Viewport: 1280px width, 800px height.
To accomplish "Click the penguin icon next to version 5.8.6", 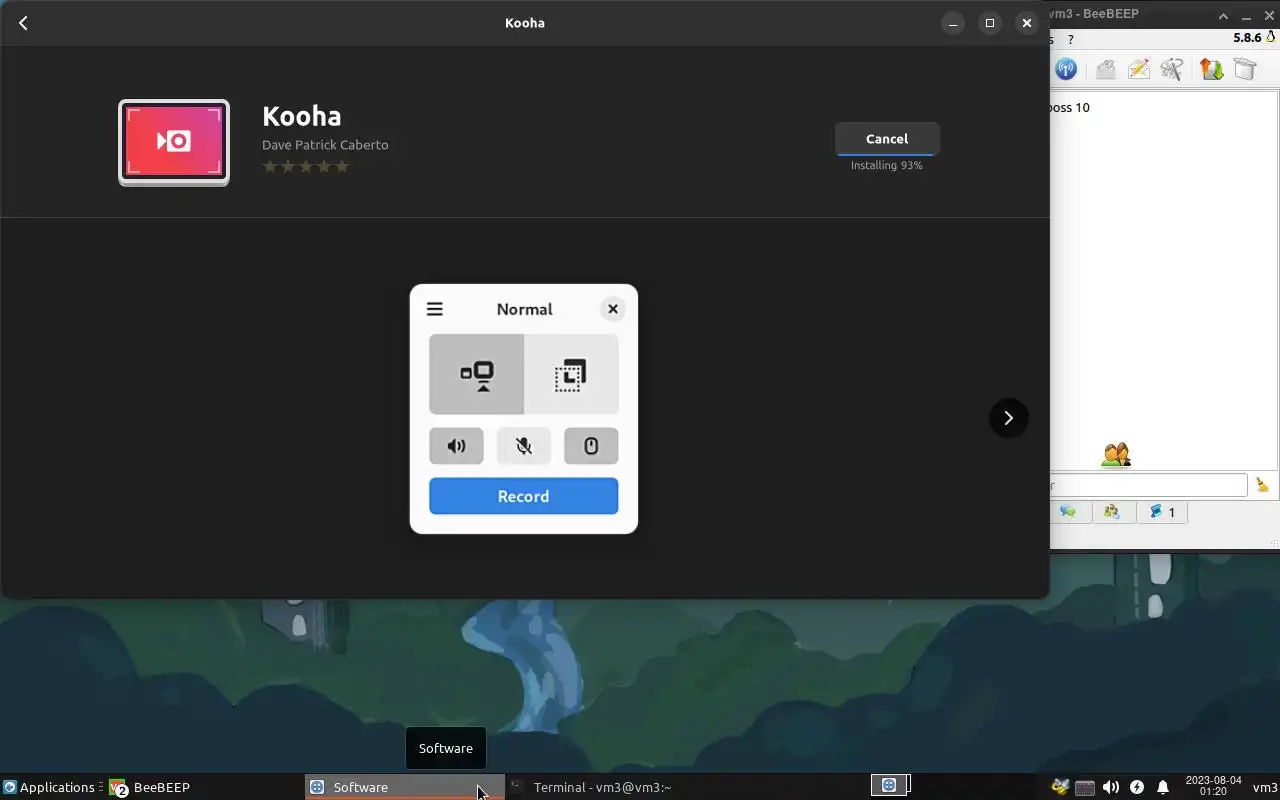I will coord(1271,37).
